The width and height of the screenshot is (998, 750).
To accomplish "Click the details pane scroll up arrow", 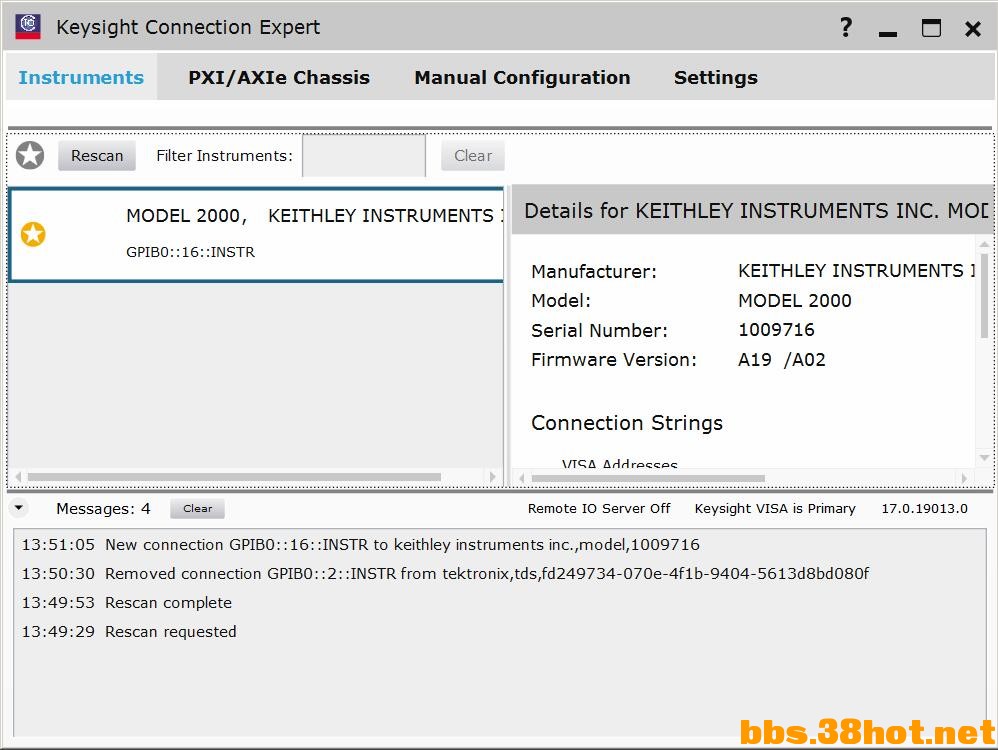I will (x=985, y=244).
